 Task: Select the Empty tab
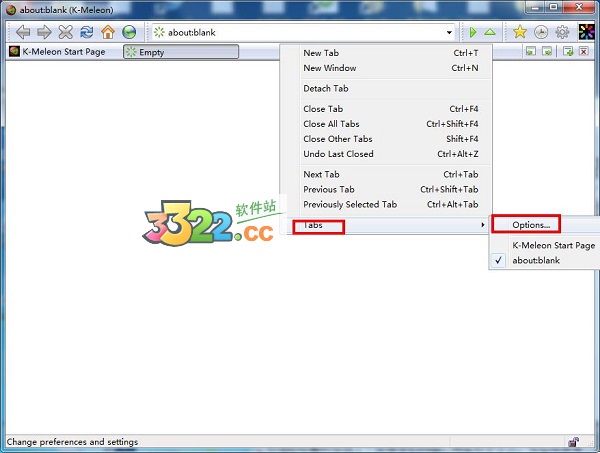pyautogui.click(x=181, y=52)
